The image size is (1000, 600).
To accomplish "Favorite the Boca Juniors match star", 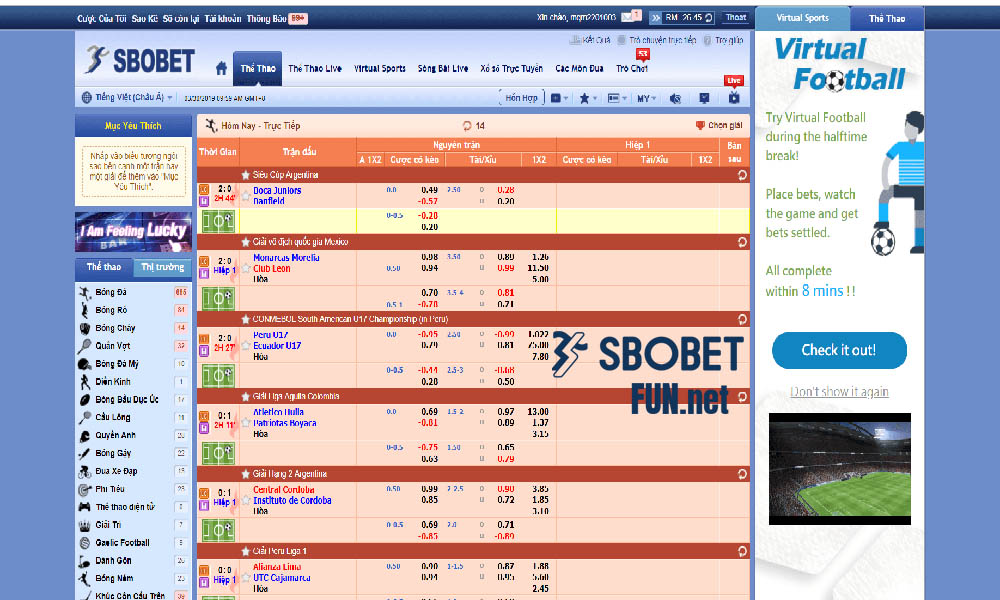I will [245, 195].
